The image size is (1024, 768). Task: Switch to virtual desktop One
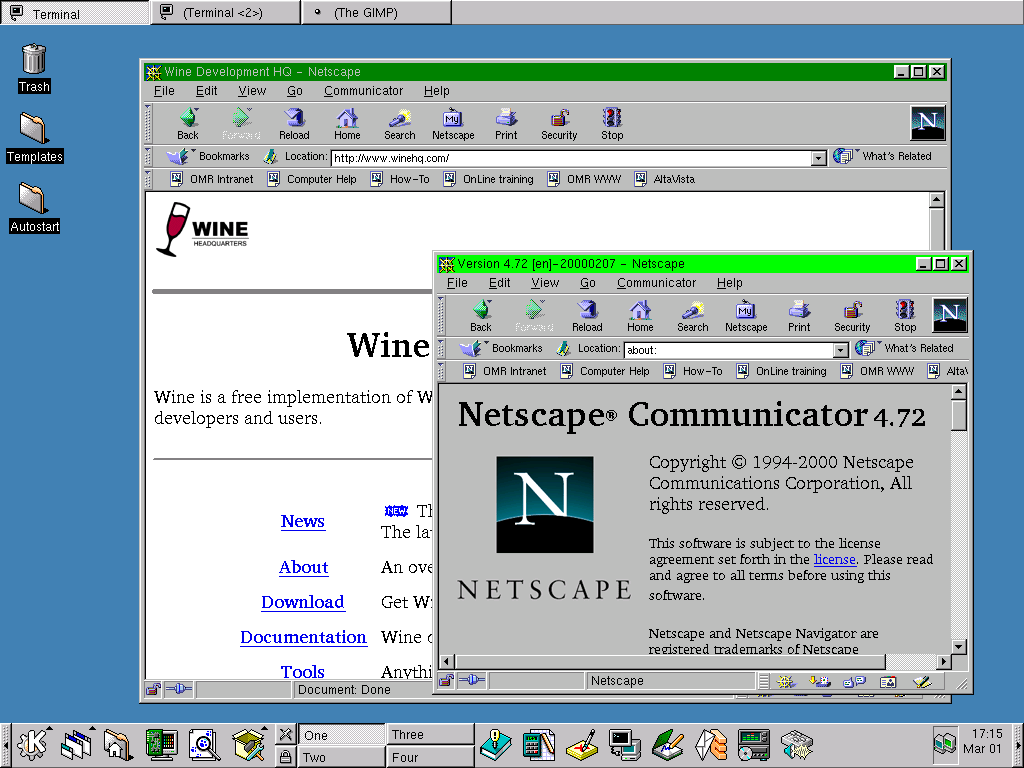pyautogui.click(x=341, y=734)
